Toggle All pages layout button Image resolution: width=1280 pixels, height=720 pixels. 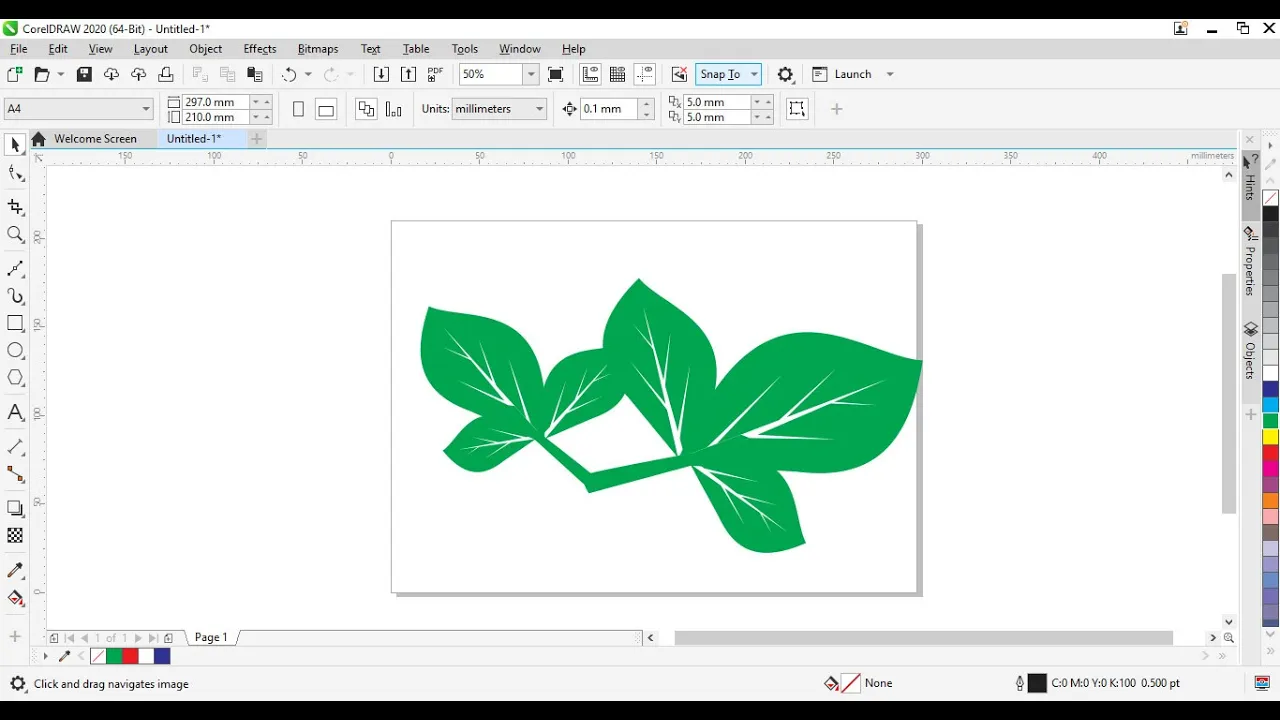366,109
